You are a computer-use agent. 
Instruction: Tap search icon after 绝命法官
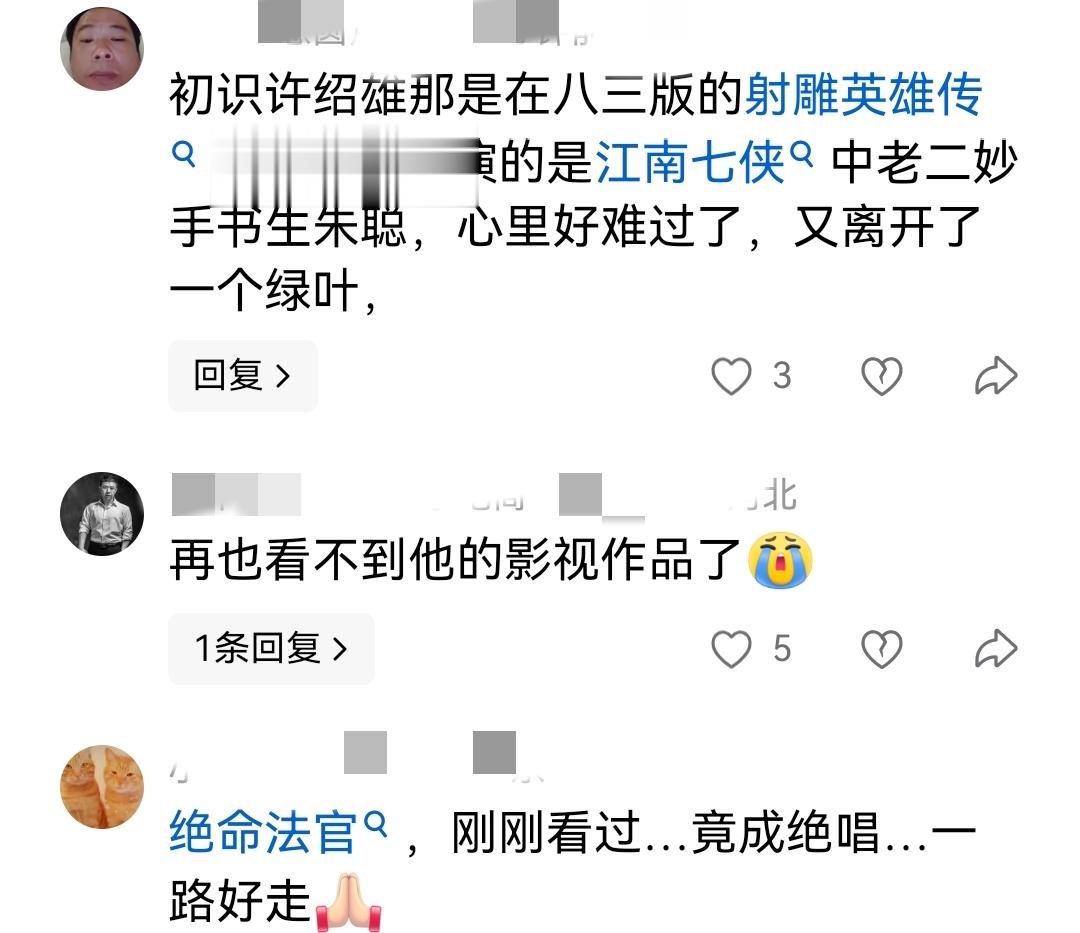click(375, 824)
